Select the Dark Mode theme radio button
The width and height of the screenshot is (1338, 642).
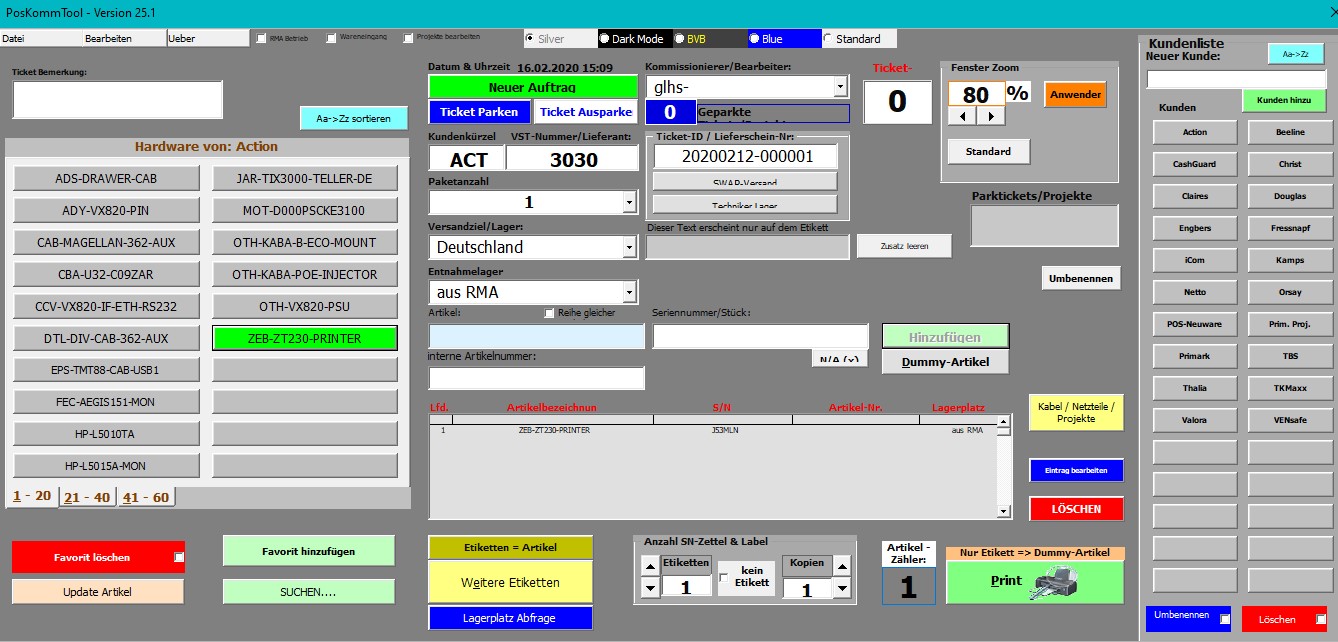[606, 39]
